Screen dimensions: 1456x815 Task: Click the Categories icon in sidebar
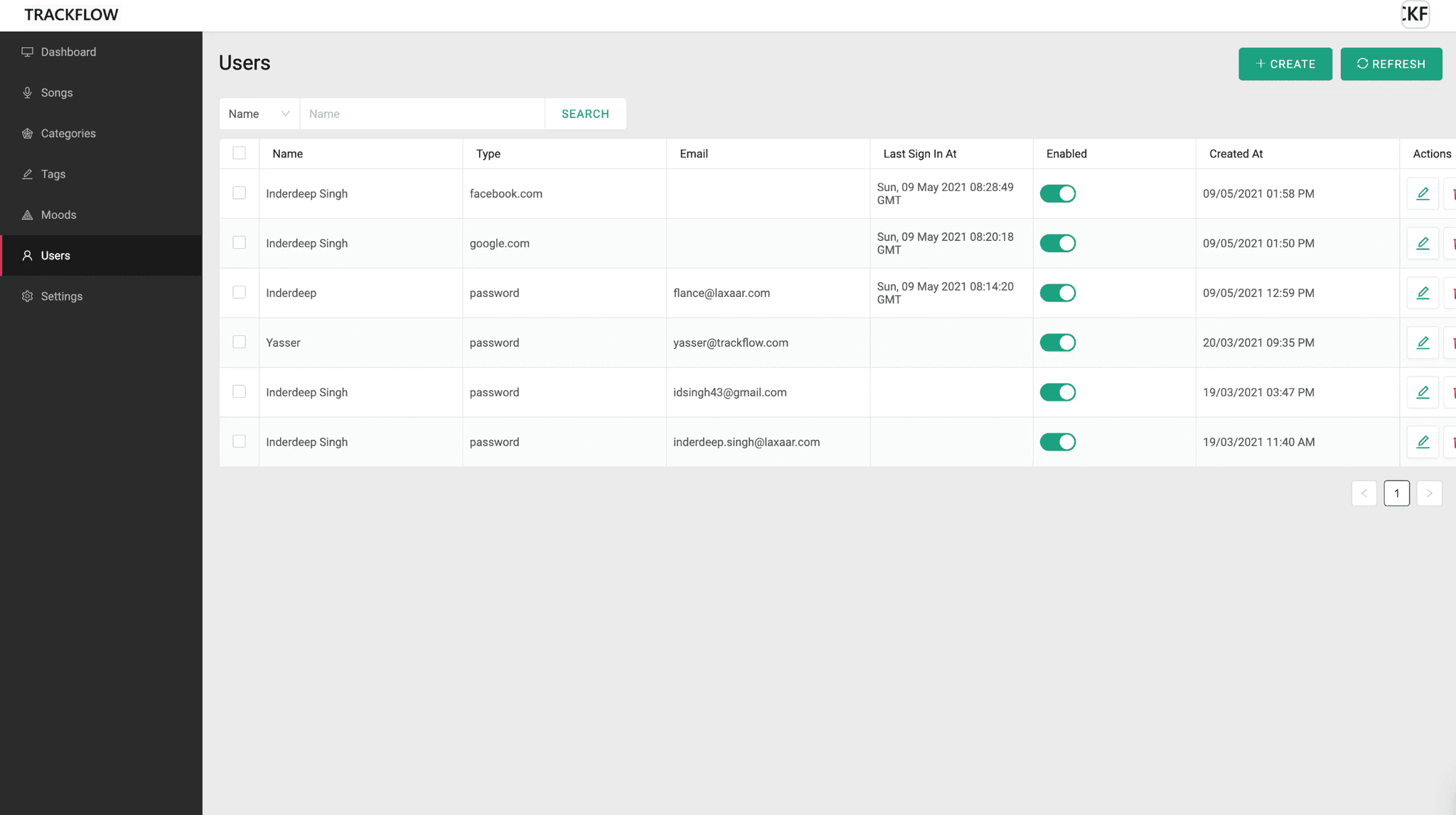(x=27, y=134)
